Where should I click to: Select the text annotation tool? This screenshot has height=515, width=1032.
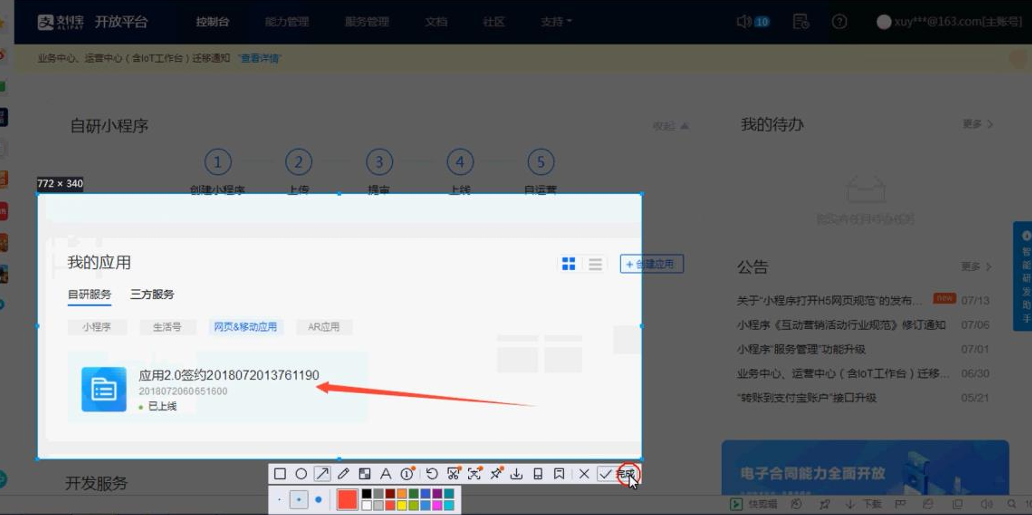pos(385,474)
